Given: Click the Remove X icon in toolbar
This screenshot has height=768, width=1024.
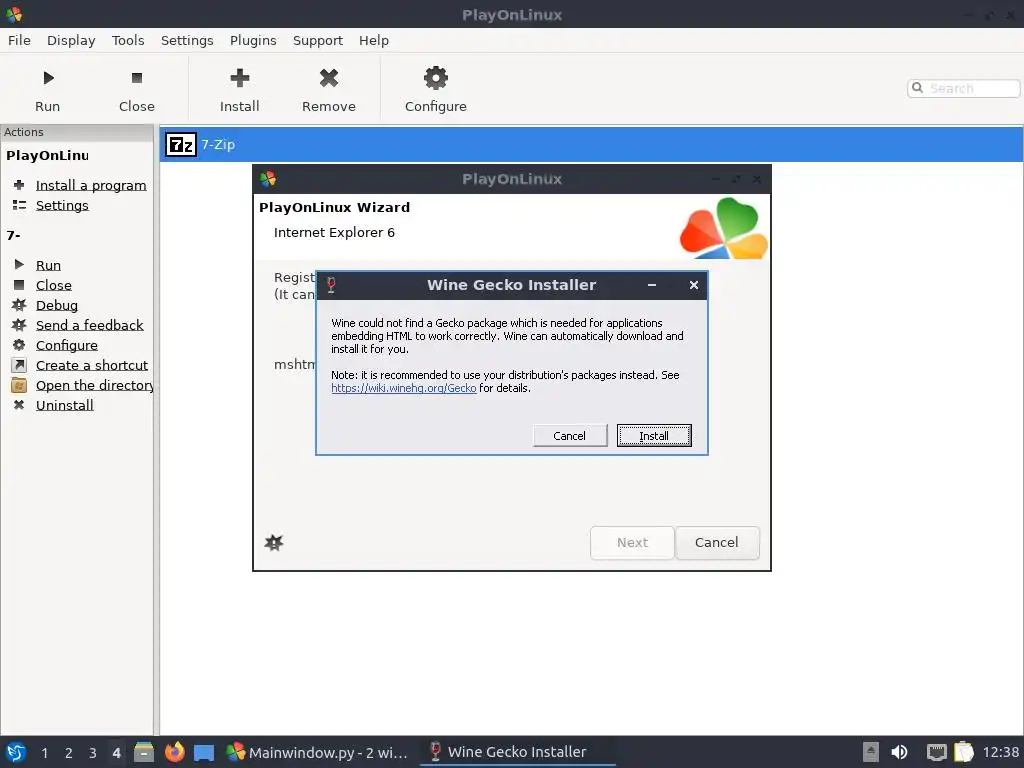Looking at the screenshot, I should [x=328, y=78].
